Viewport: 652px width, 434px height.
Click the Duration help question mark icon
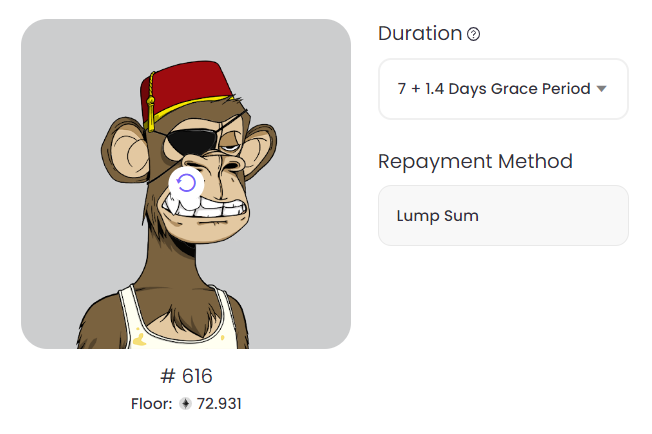click(x=474, y=34)
